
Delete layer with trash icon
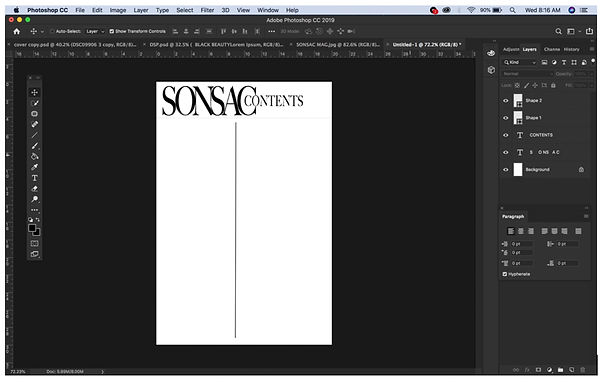click(x=582, y=370)
